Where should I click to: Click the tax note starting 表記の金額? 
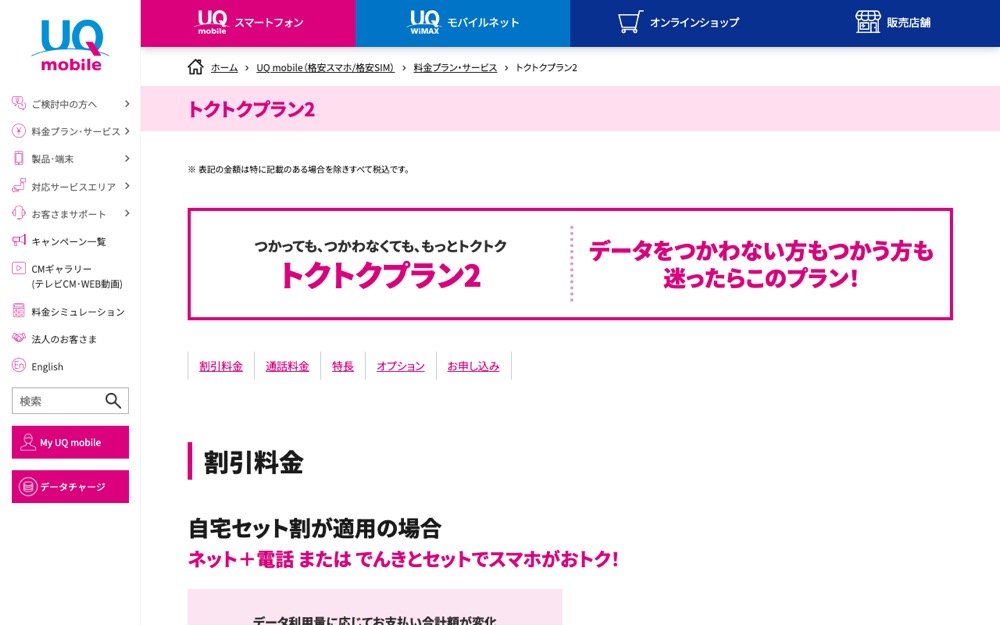pos(298,170)
